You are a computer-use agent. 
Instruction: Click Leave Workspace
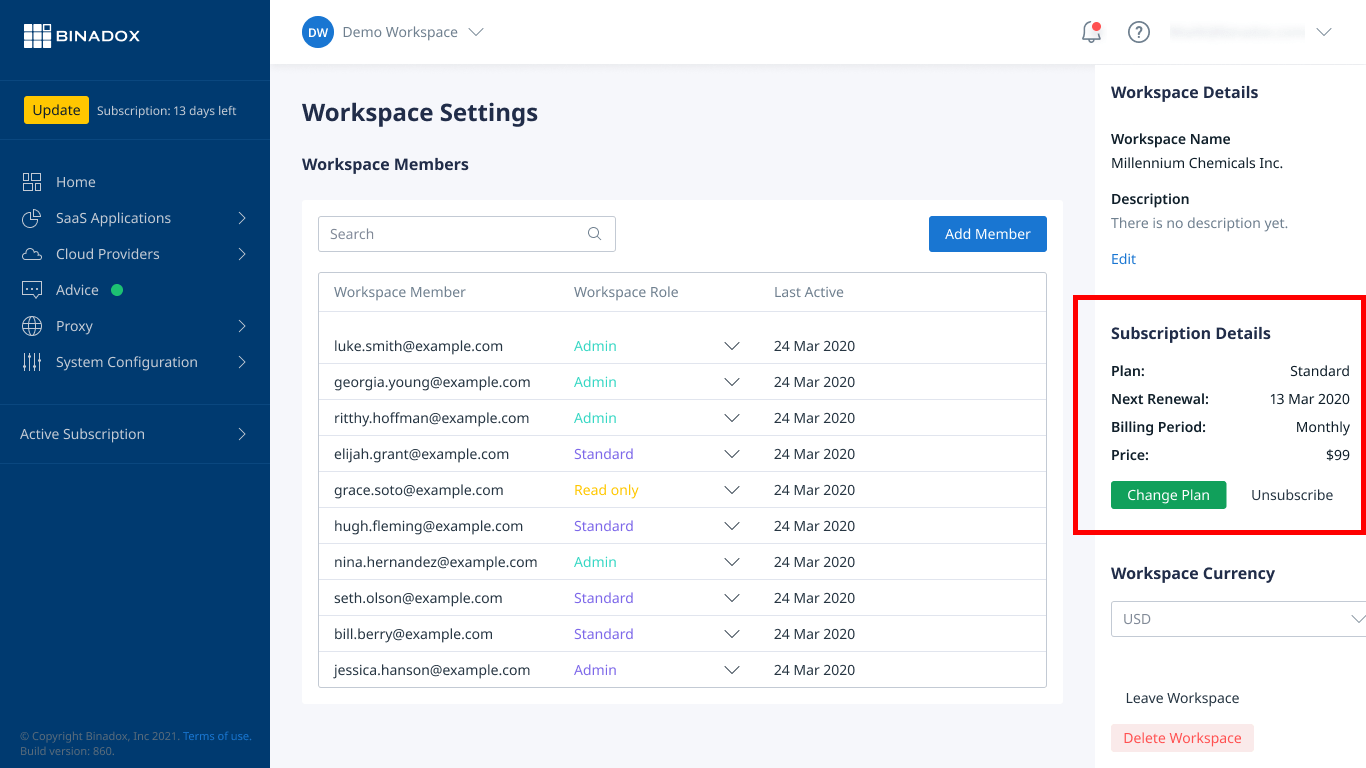(x=1182, y=698)
